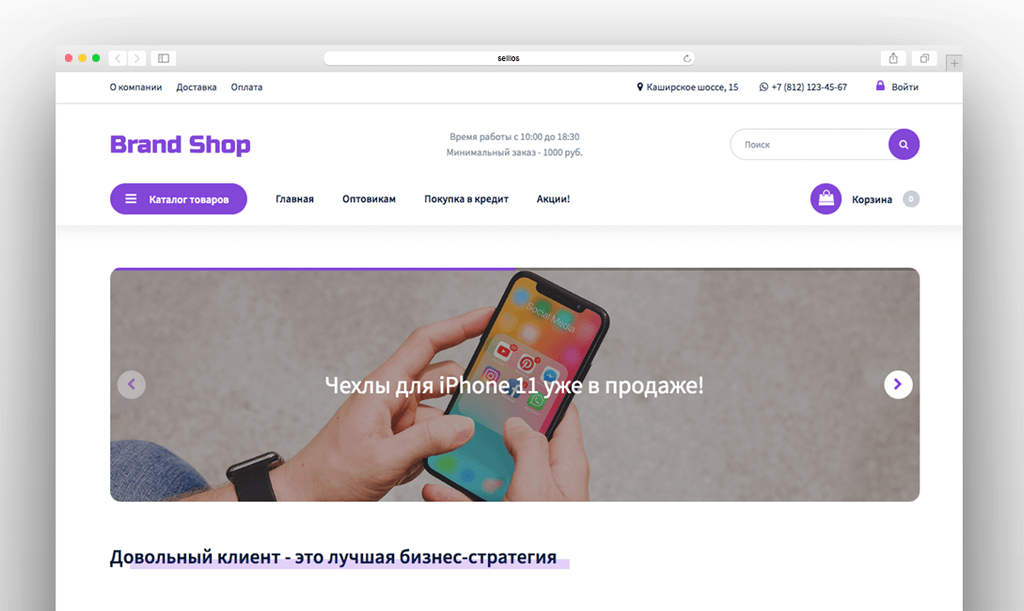Click the browser back arrow
The height and width of the screenshot is (611, 1024).
tap(118, 58)
